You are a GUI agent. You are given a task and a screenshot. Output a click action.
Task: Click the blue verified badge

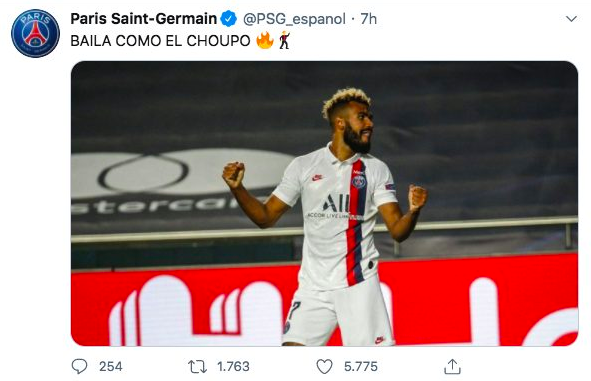click(x=228, y=19)
